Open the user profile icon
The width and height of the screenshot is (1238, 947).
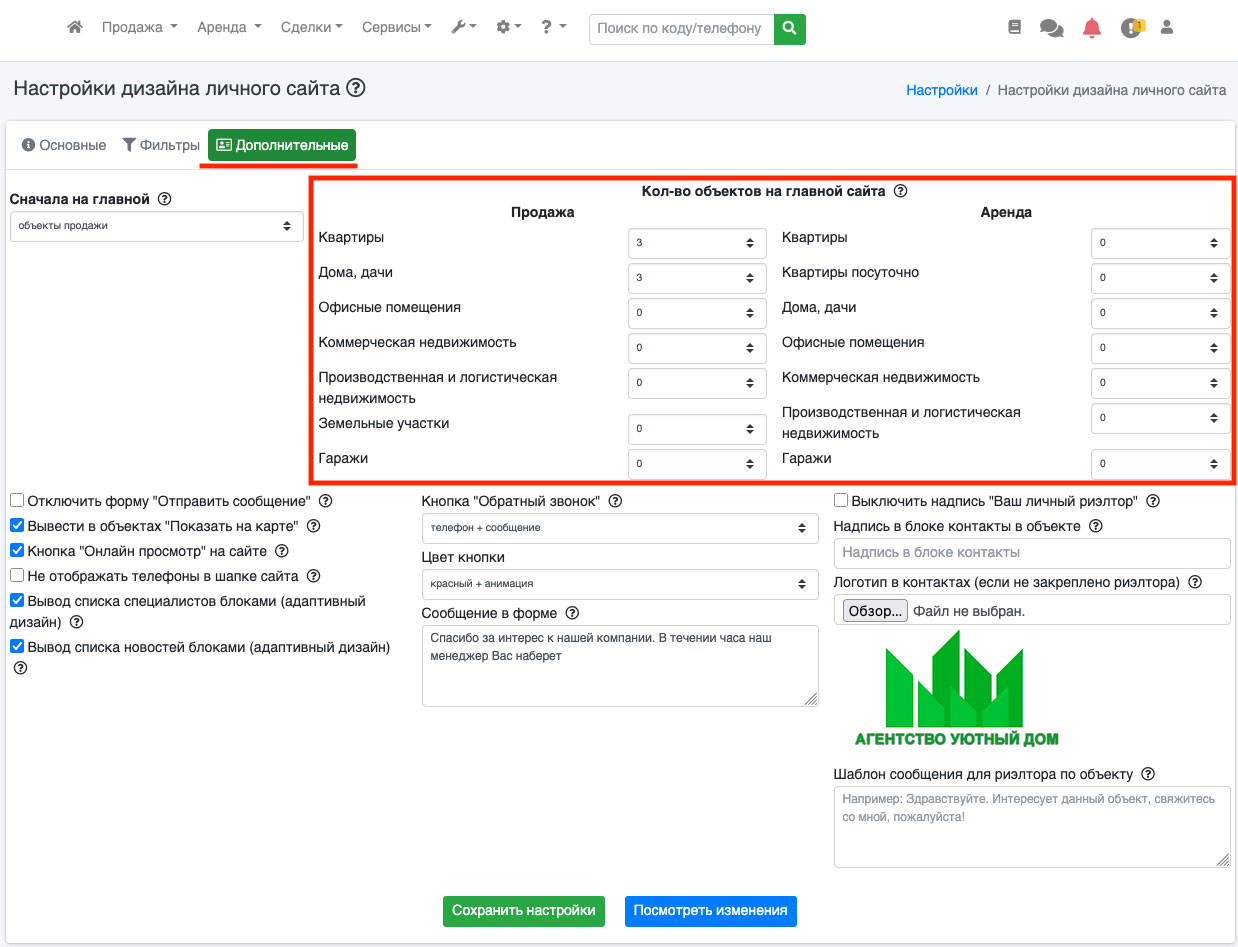(x=1166, y=28)
